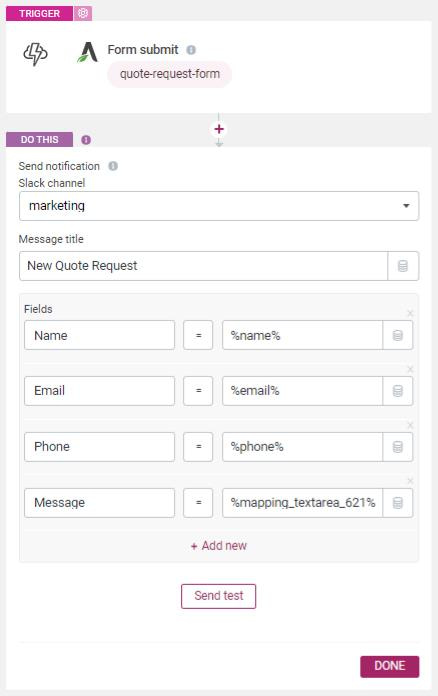Click the plus icon to add step
The width and height of the screenshot is (438, 696).
(x=219, y=129)
